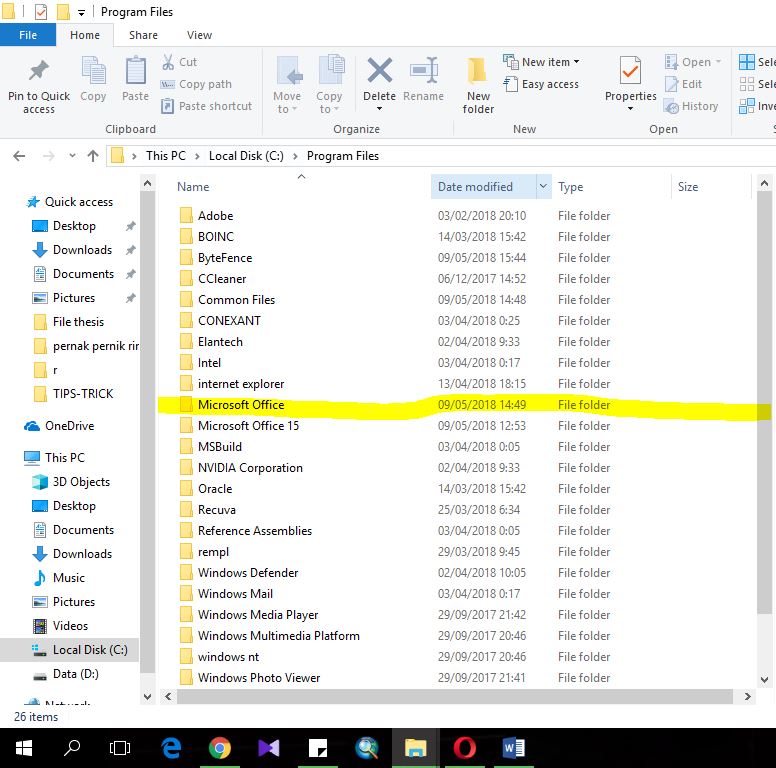Screen dimensions: 776x768
Task: Launch Google Chrome from taskbar
Action: coord(219,748)
